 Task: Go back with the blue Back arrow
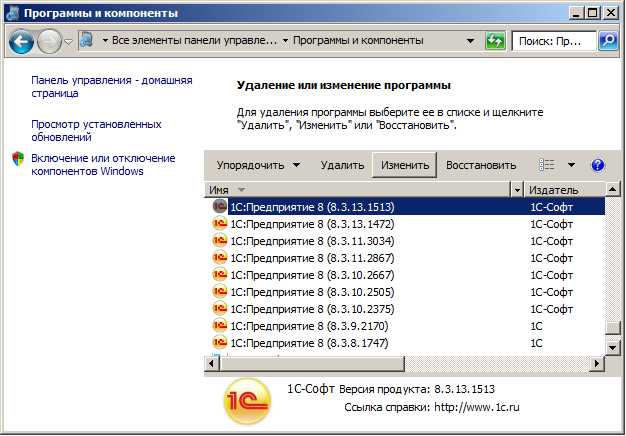21,42
